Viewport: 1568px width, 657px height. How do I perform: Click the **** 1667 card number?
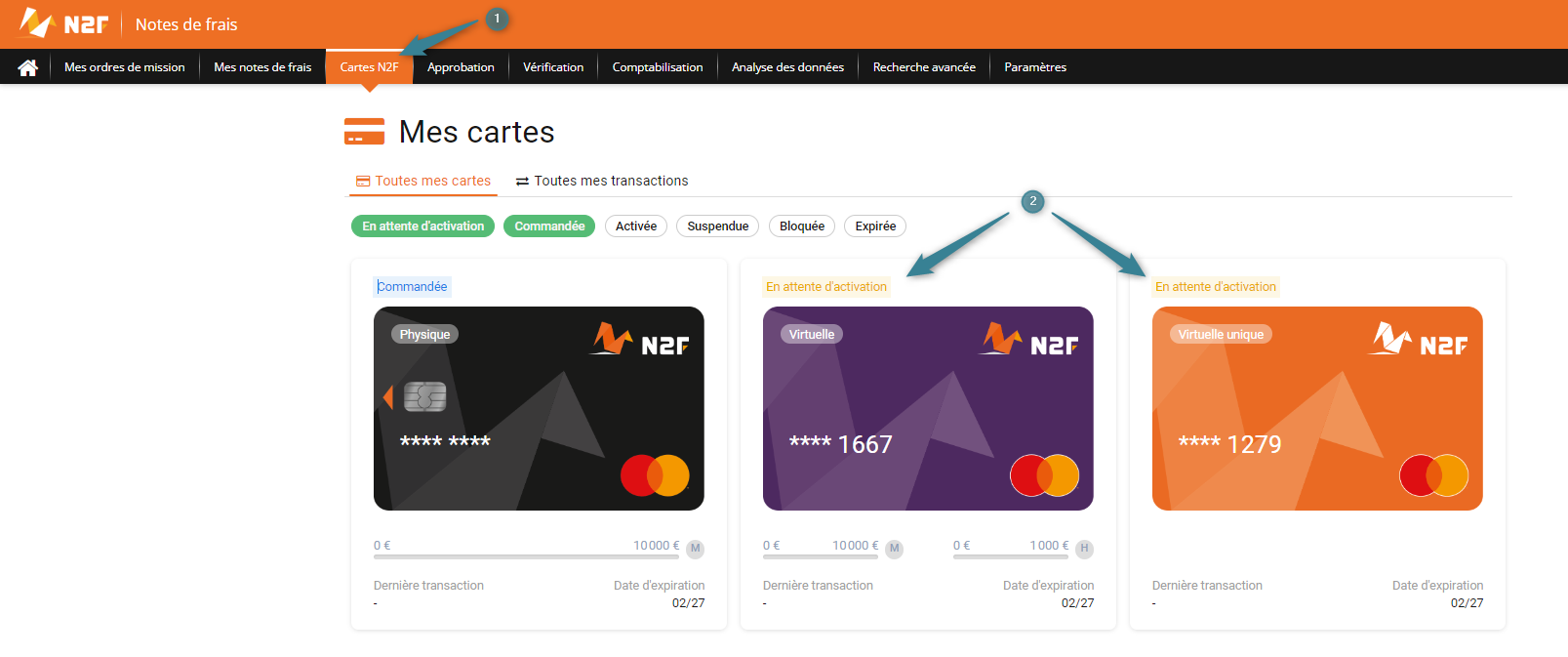840,444
